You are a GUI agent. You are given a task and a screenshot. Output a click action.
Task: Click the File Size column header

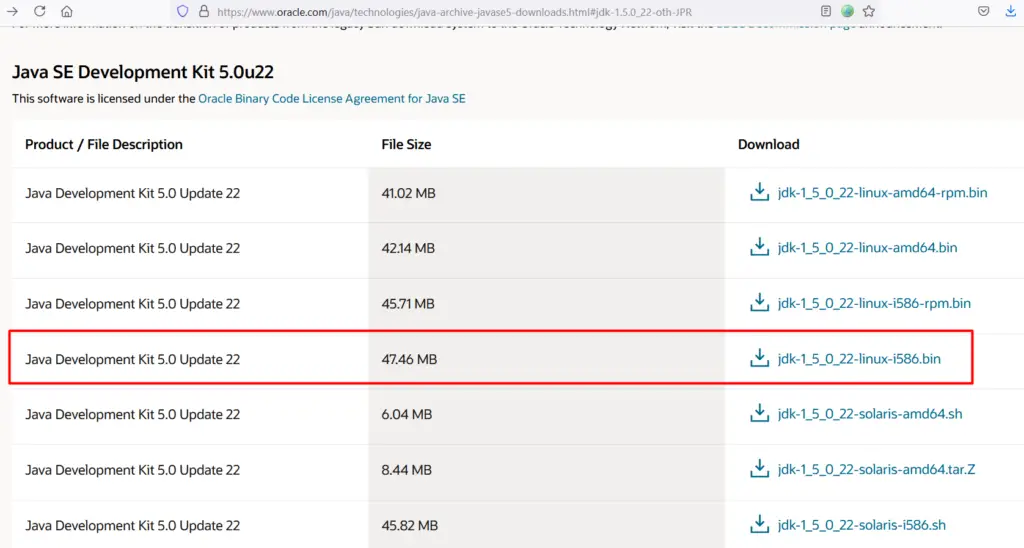[406, 144]
